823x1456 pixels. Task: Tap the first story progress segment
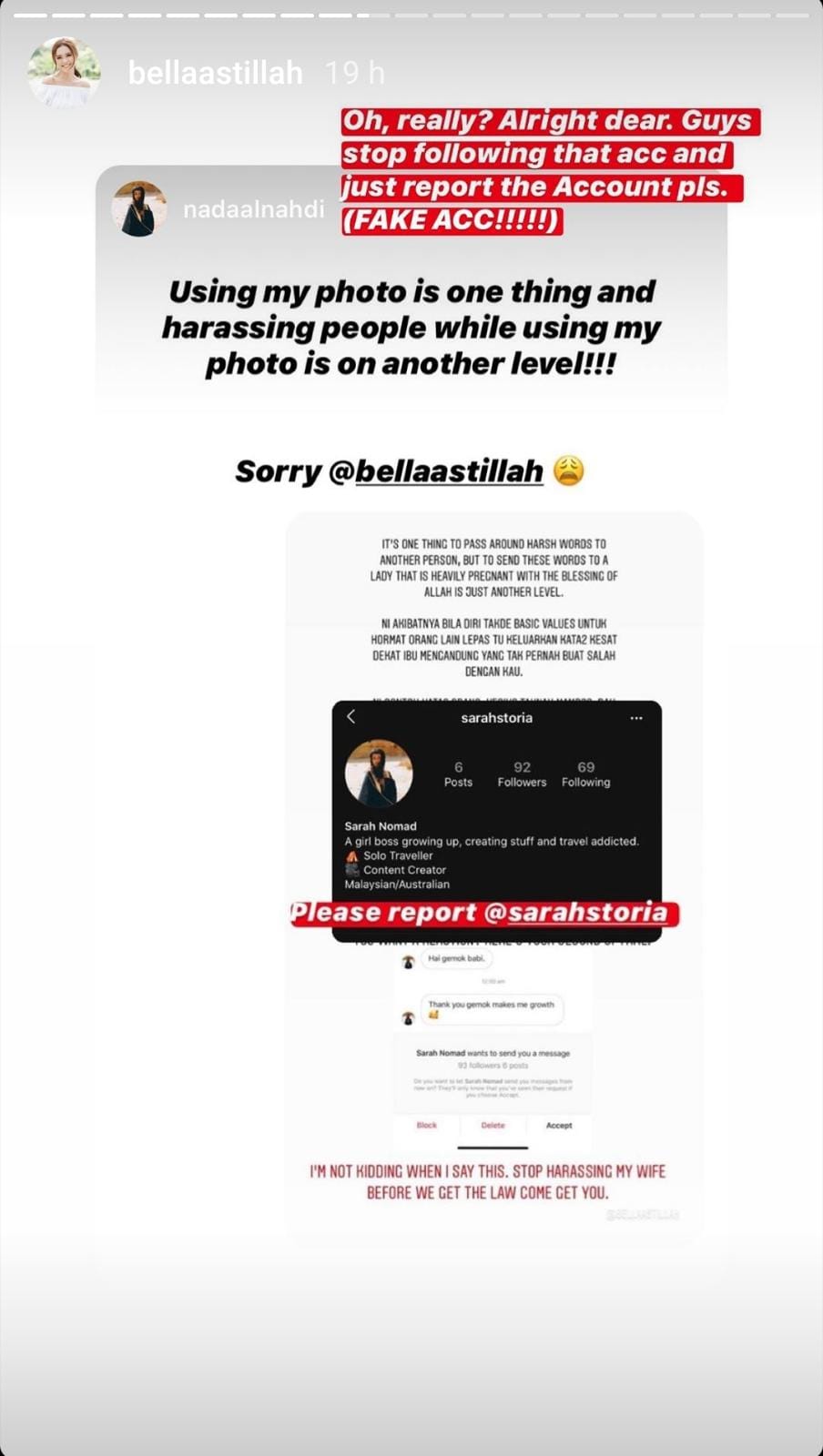(x=29, y=15)
